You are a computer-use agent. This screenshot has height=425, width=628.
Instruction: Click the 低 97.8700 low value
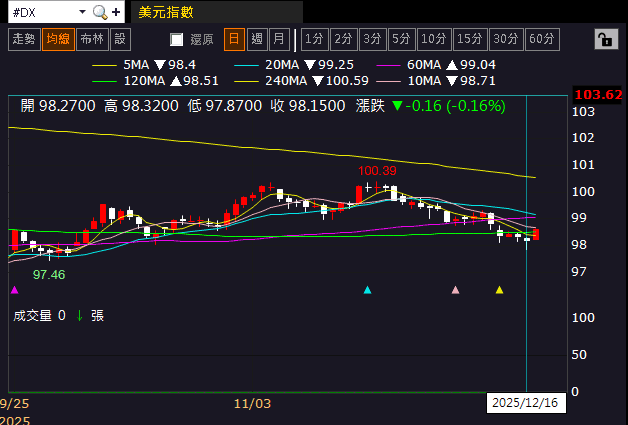(x=225, y=106)
